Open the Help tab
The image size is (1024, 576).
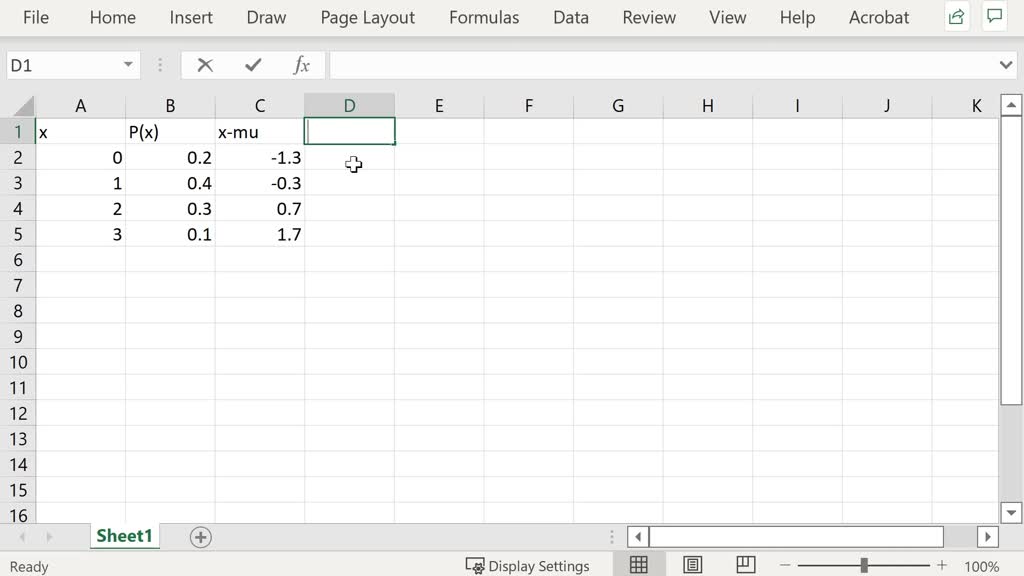click(797, 18)
